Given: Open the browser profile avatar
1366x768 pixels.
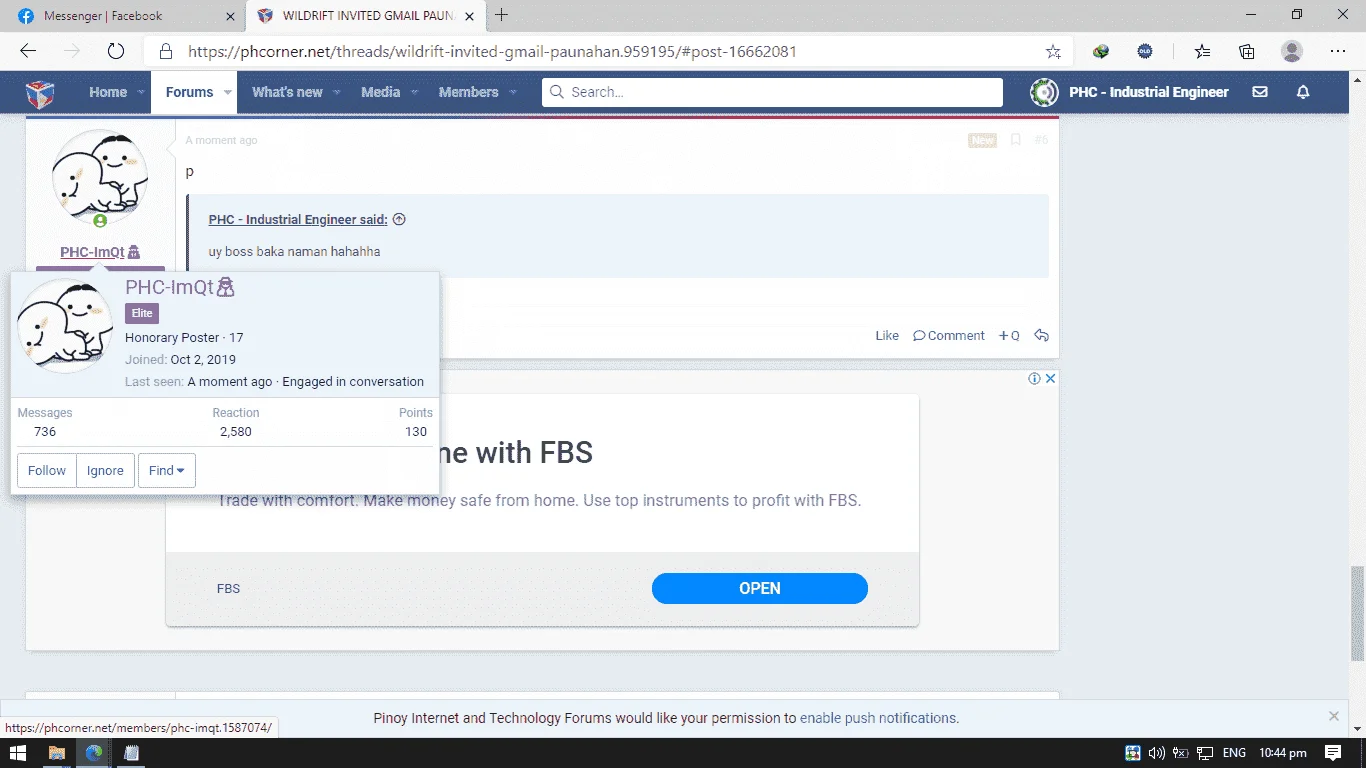Looking at the screenshot, I should tap(1292, 51).
